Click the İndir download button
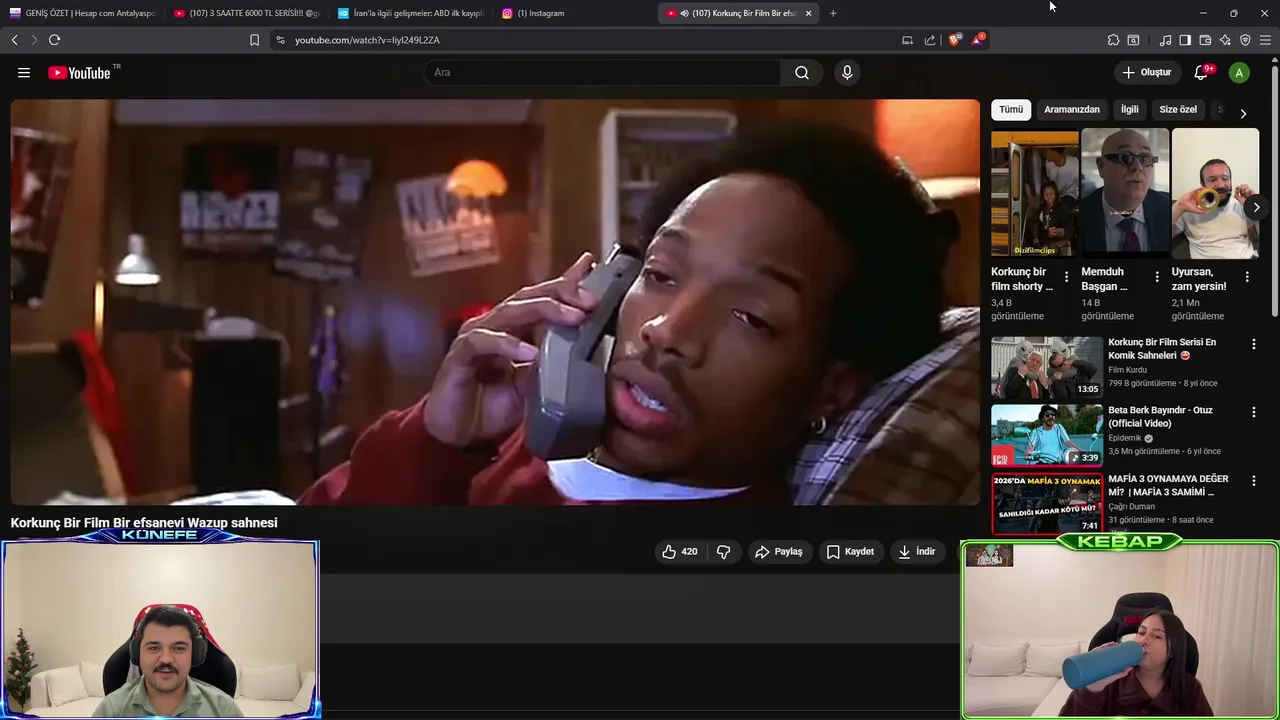The width and height of the screenshot is (1280, 720). pyautogui.click(x=917, y=551)
